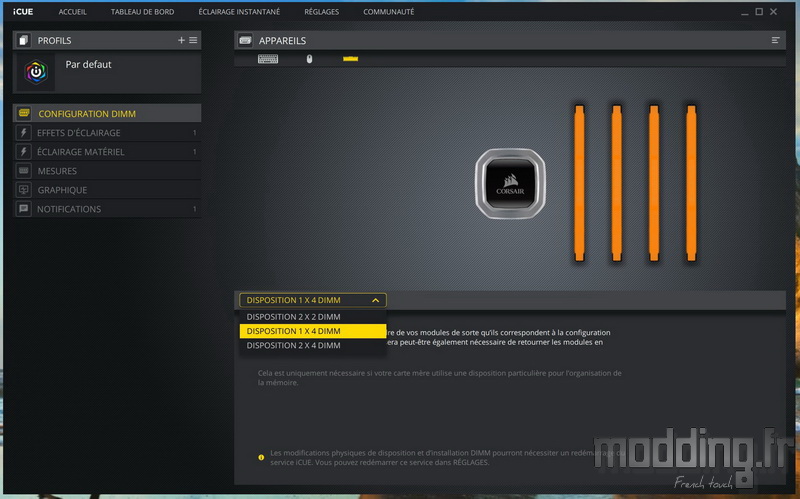Open RÉGLAGES menu
This screenshot has height=499, width=800.
coord(321,12)
